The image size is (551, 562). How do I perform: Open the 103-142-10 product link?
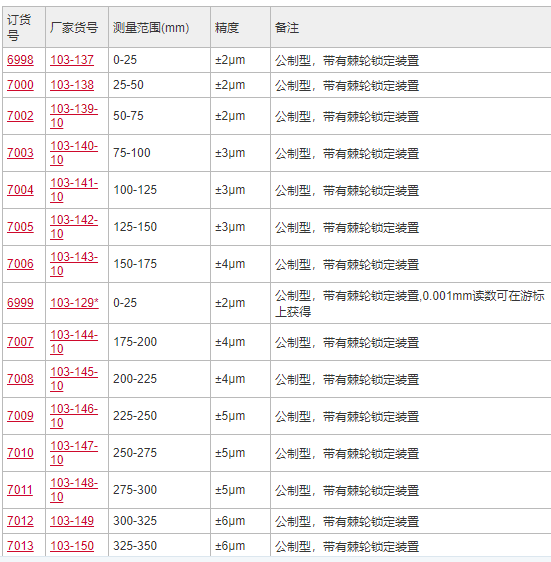tap(74, 227)
